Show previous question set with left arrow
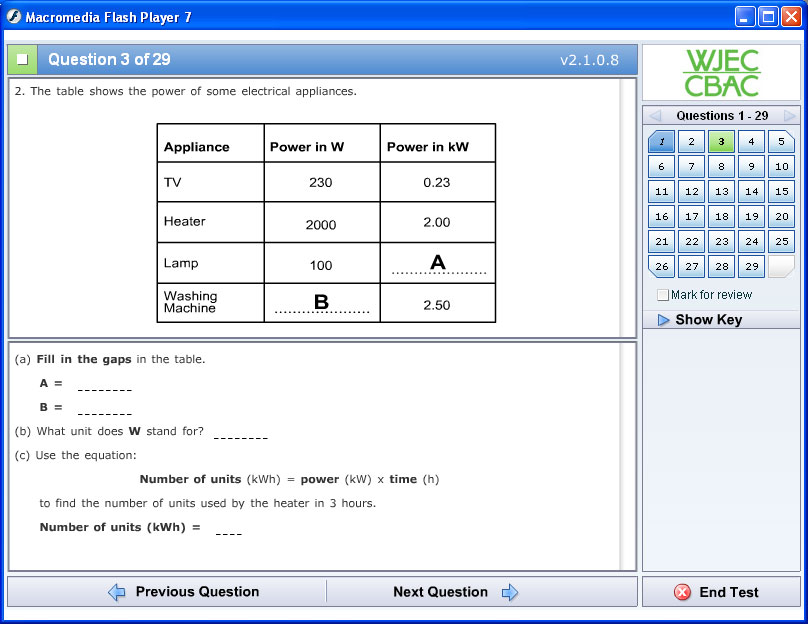This screenshot has height=624, width=808. [655, 115]
